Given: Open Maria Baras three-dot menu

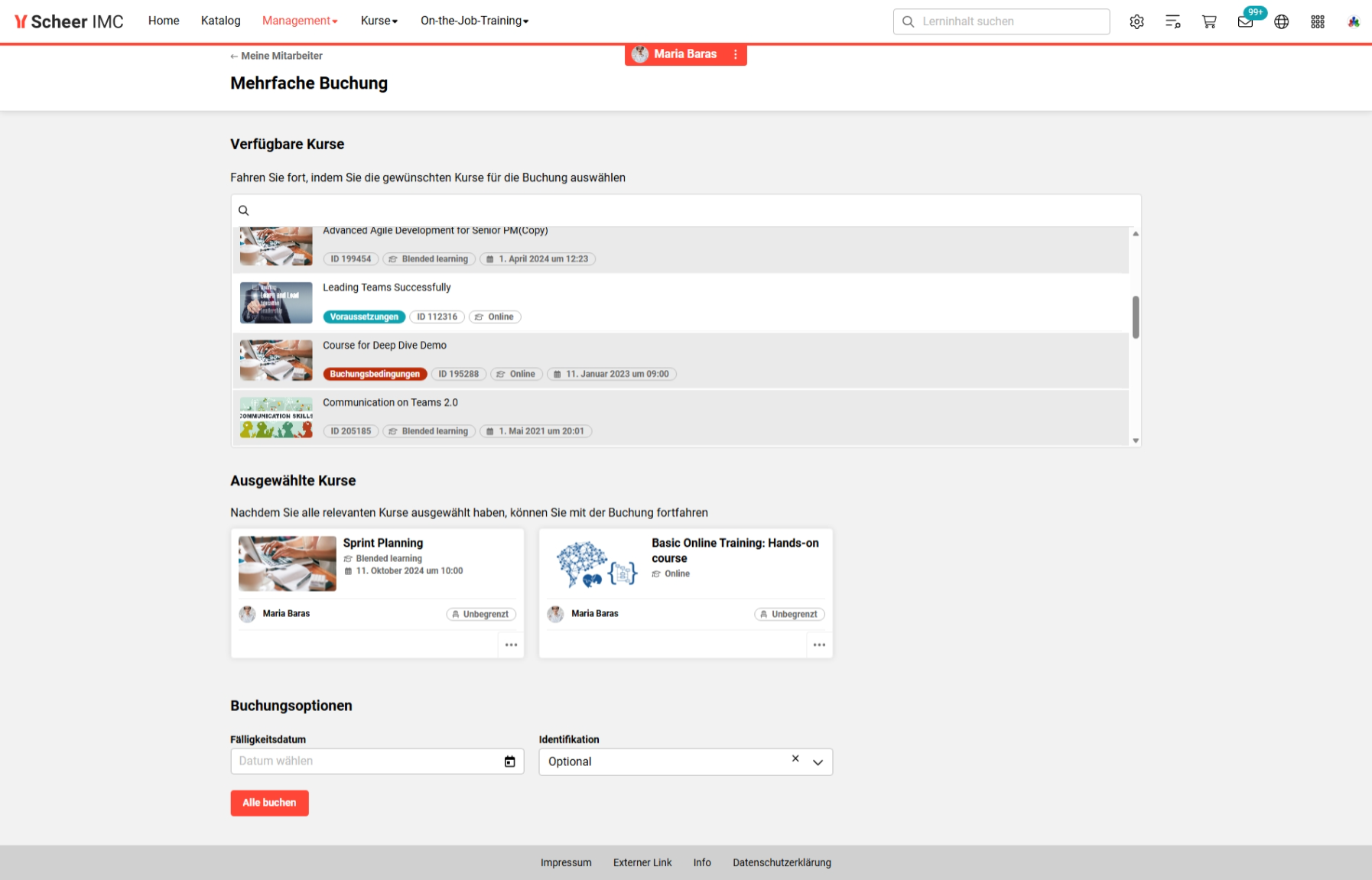Looking at the screenshot, I should tap(736, 54).
